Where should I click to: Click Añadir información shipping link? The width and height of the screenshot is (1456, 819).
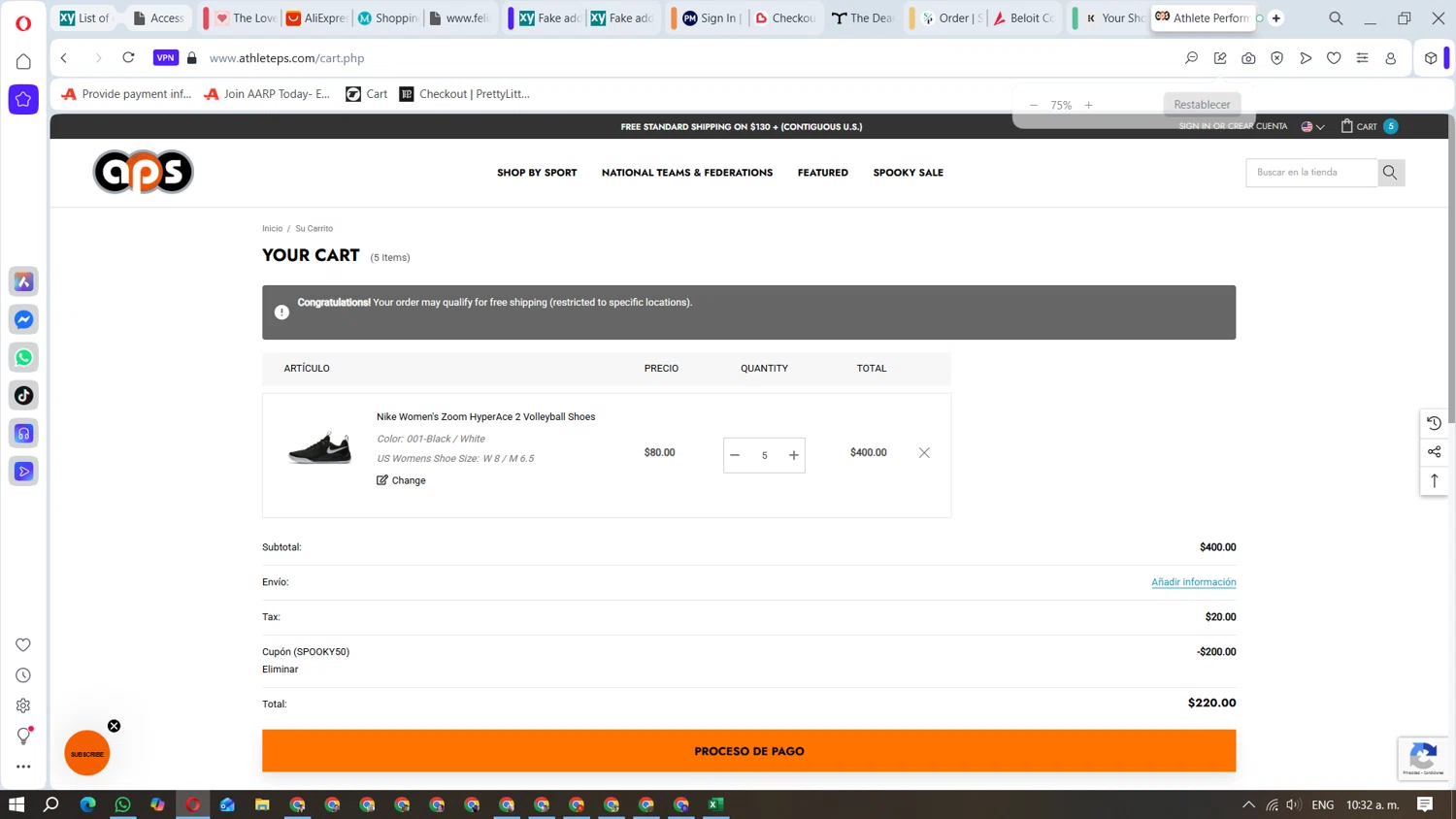click(1193, 582)
